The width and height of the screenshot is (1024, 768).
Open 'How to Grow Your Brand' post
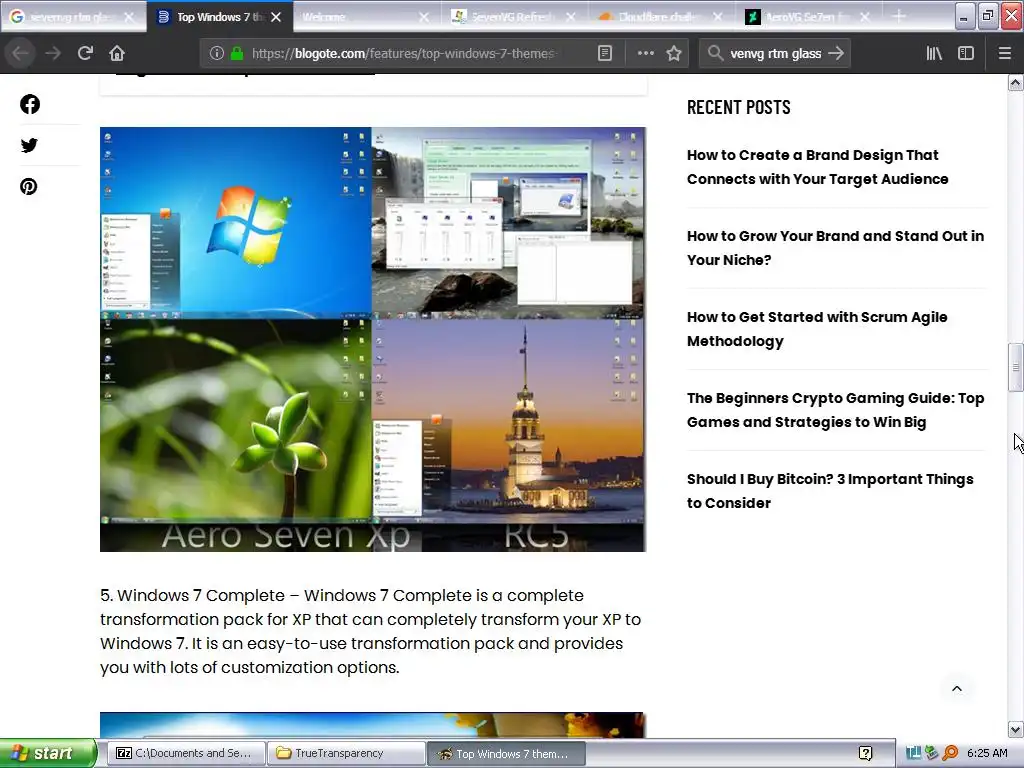tap(835, 248)
